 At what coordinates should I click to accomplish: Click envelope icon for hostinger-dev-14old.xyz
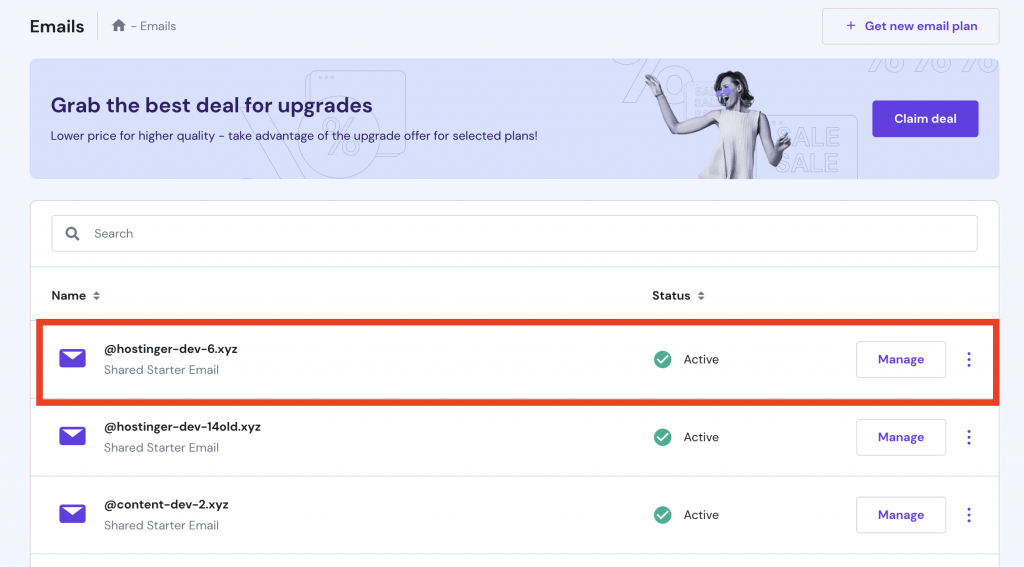(x=72, y=436)
